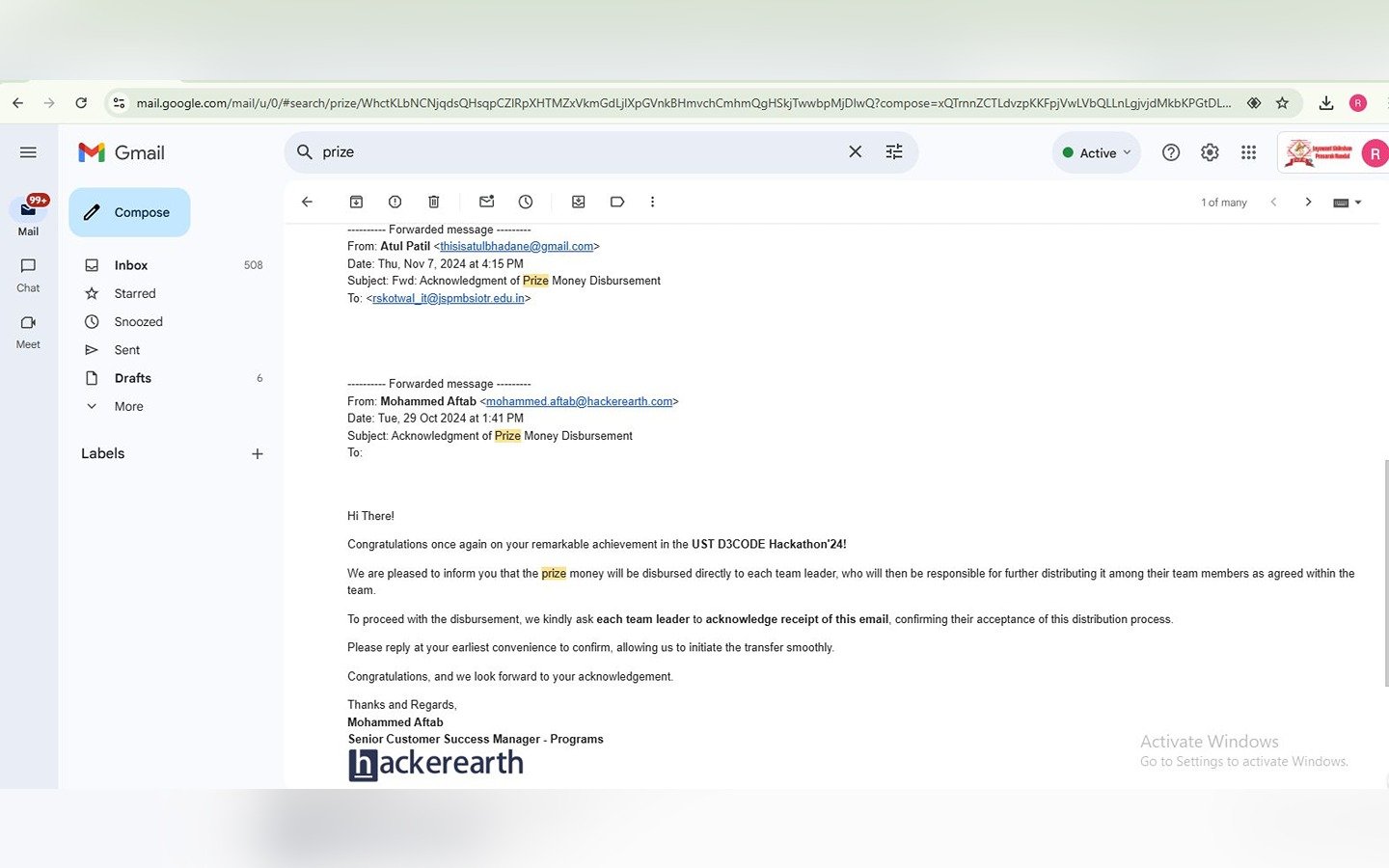The height and width of the screenshot is (868, 1389).
Task: Click the vertical scrollbar of the email
Action: coord(1386,573)
